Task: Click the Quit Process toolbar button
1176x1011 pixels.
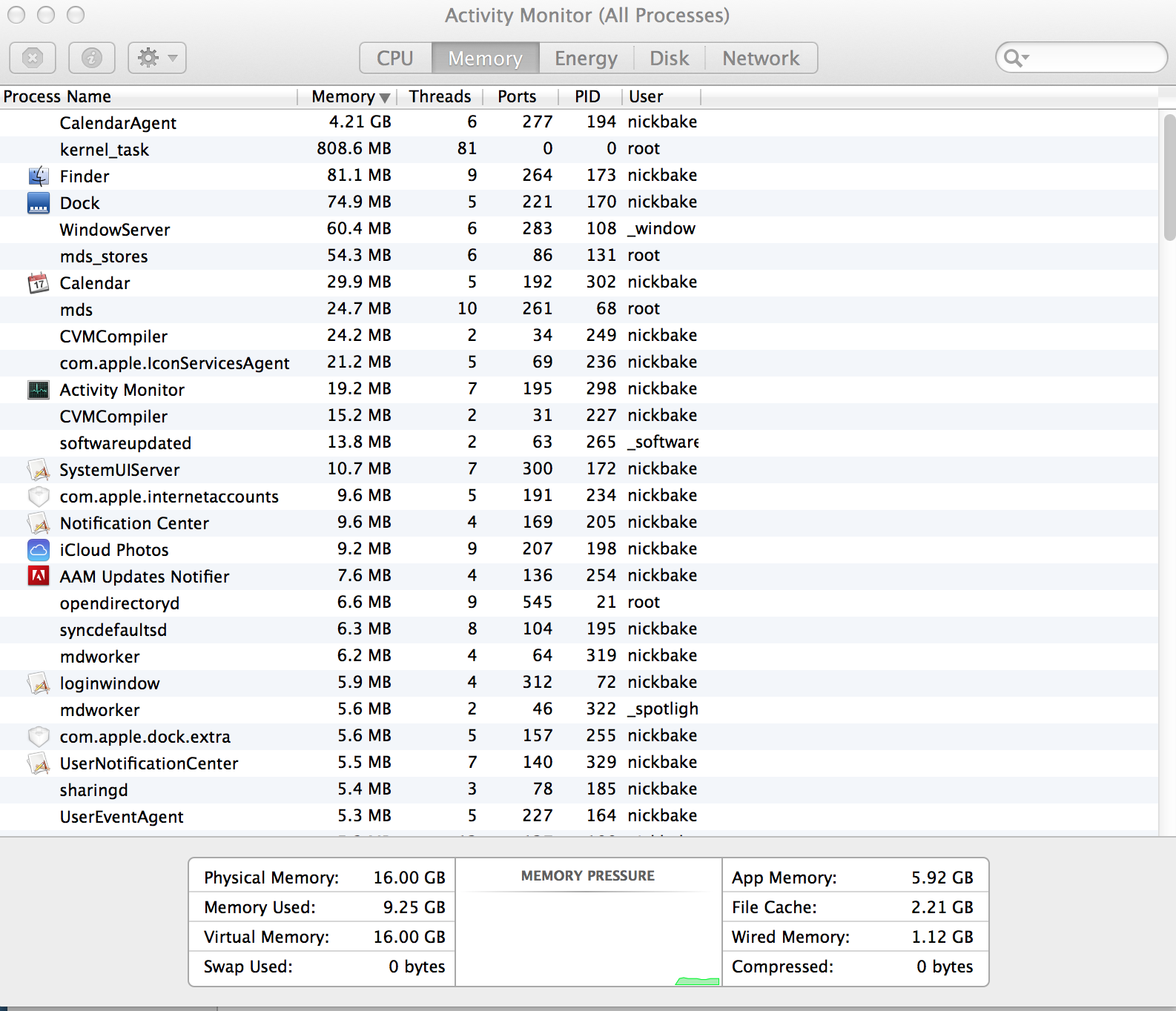Action: coord(33,58)
